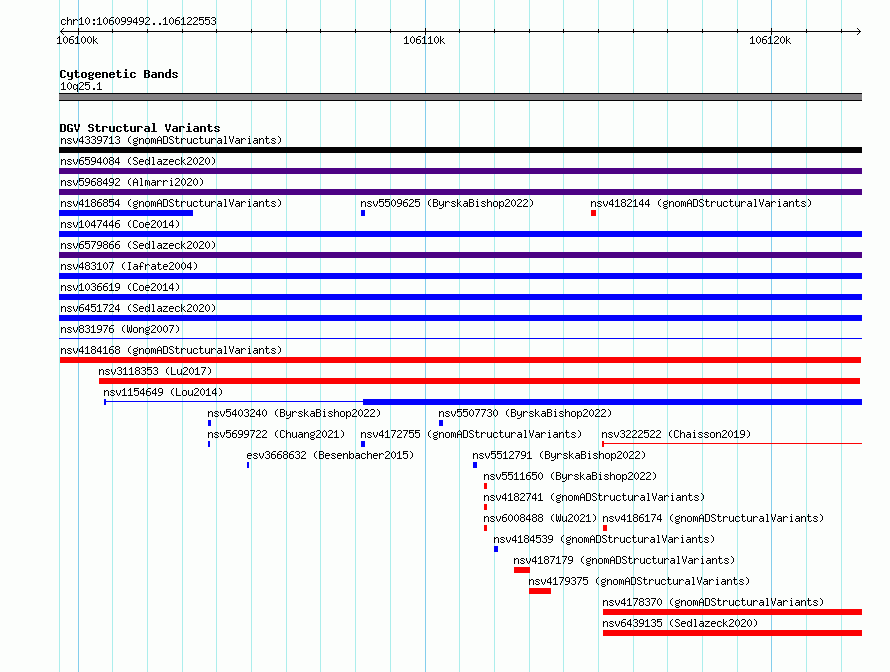The height and width of the screenshot is (672, 890).
Task: Click the nsv4182741 red marker
Action: click(x=485, y=507)
